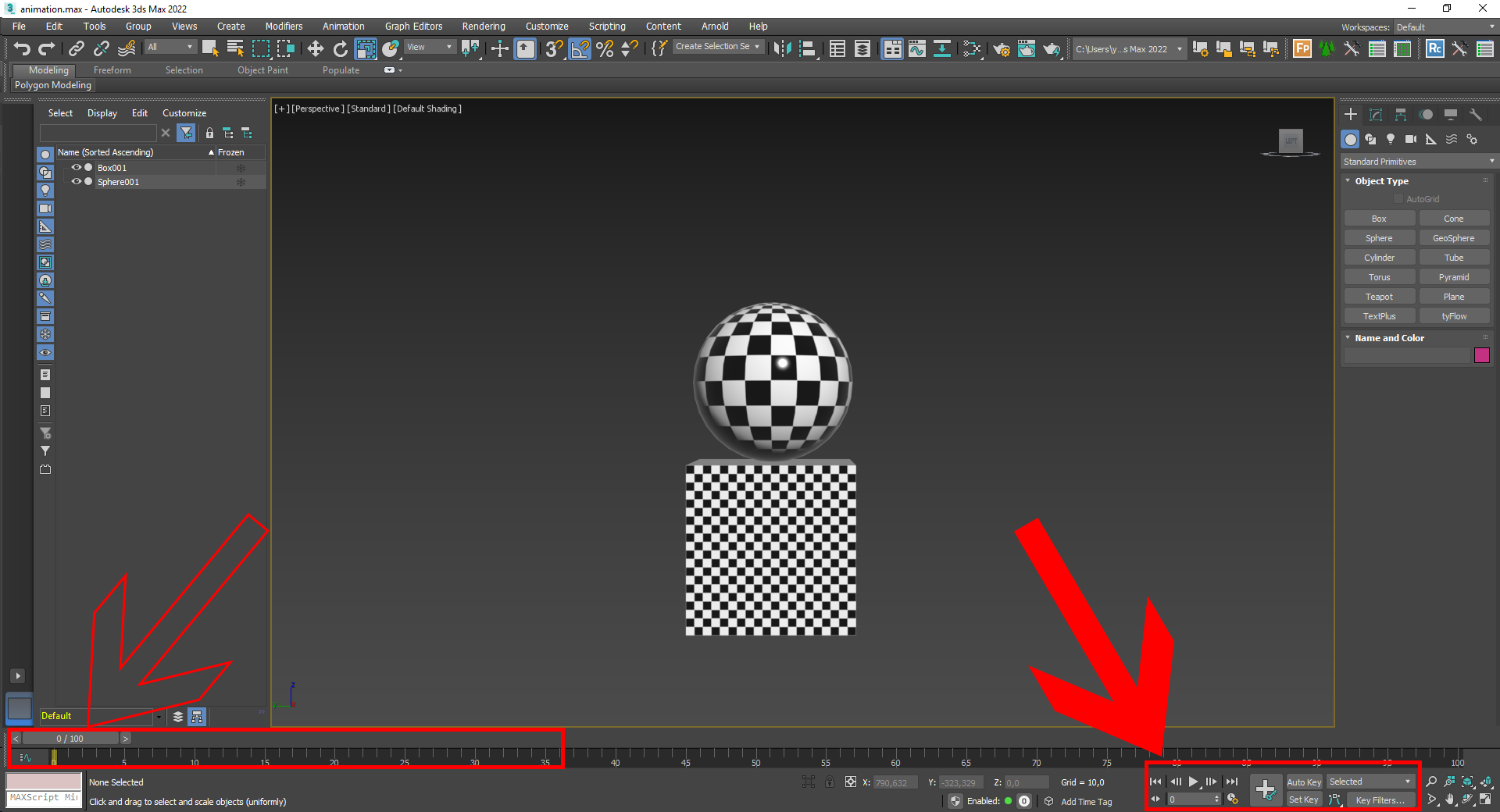1500x812 pixels.
Task: Toggle the Angle Snap icon
Action: point(580,49)
